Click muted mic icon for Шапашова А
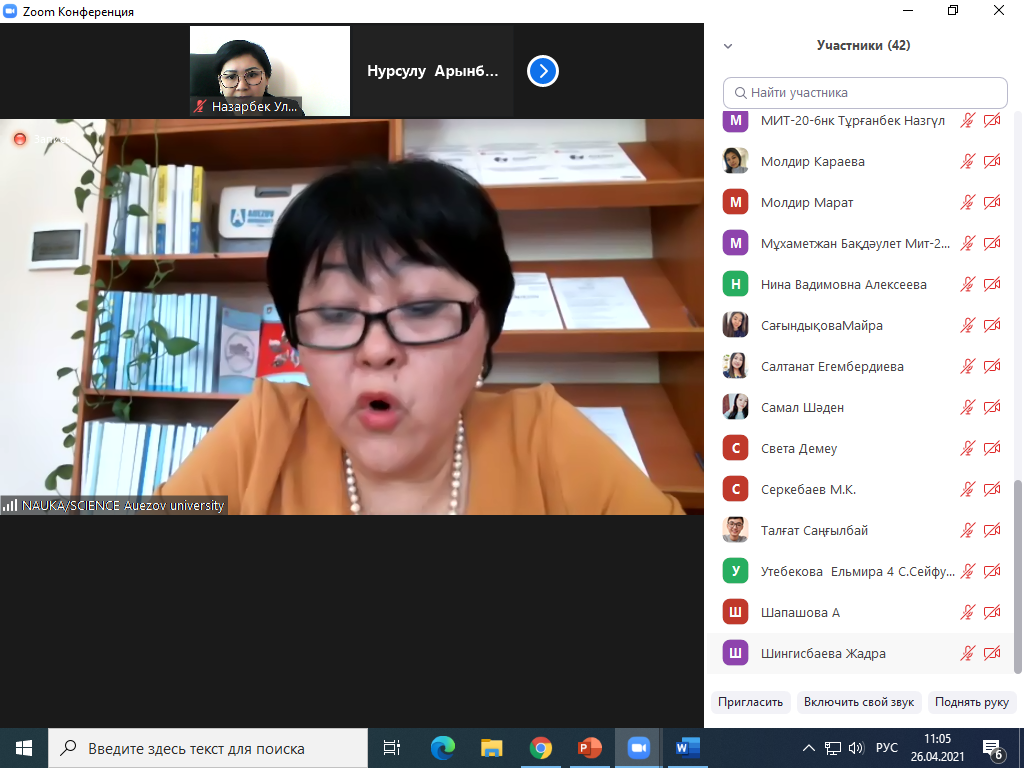 coord(967,613)
